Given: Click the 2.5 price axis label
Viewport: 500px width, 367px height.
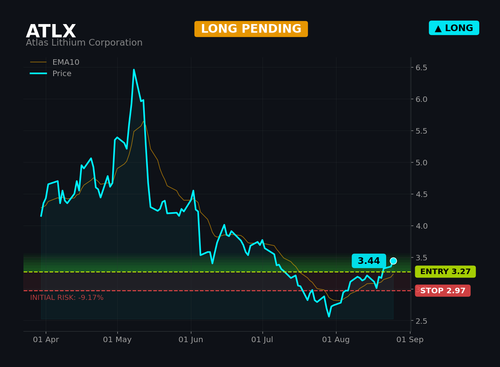Looking at the screenshot, I should click(421, 321).
